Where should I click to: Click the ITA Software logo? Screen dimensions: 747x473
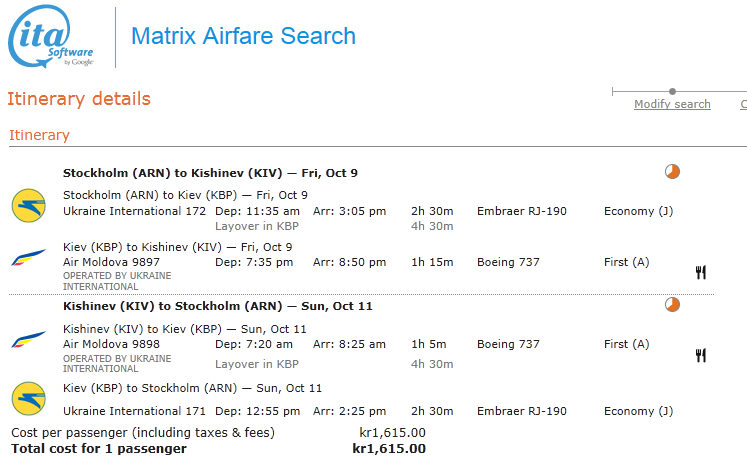pyautogui.click(x=51, y=39)
